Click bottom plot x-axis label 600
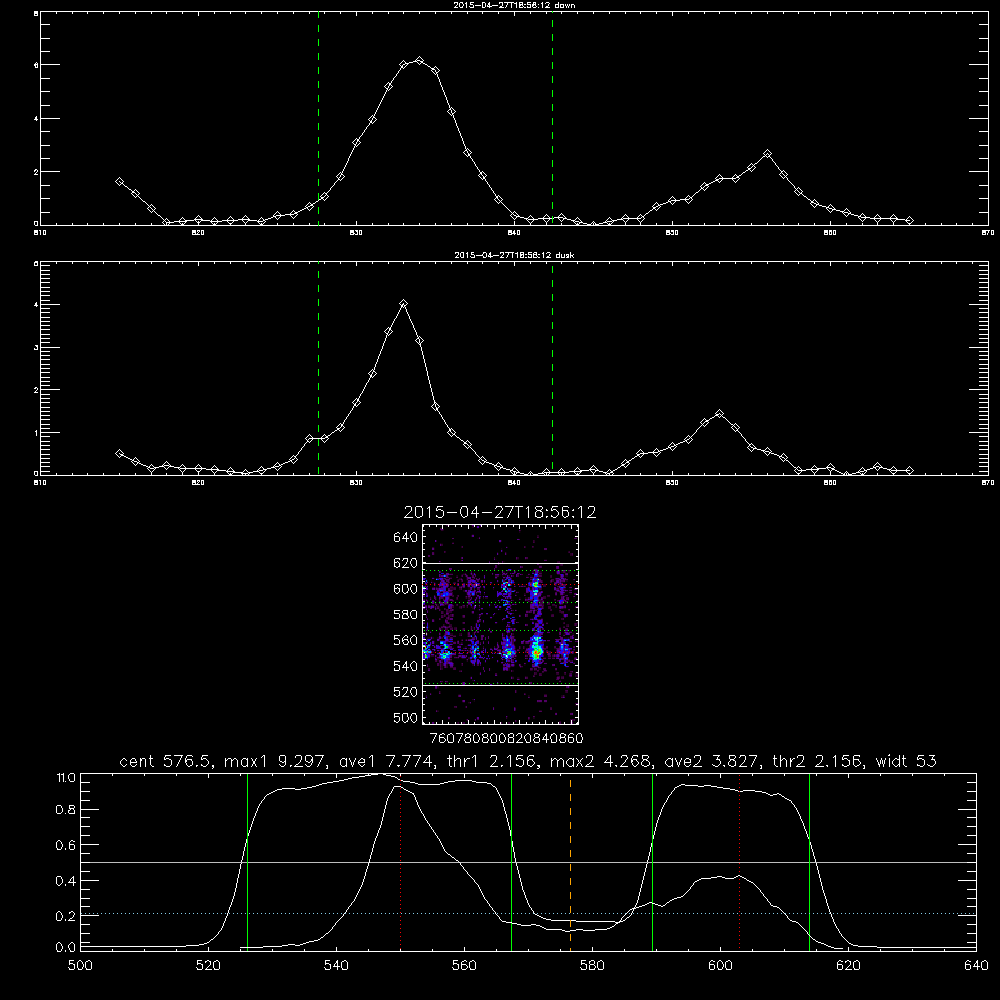1000x1000 pixels. pos(720,966)
